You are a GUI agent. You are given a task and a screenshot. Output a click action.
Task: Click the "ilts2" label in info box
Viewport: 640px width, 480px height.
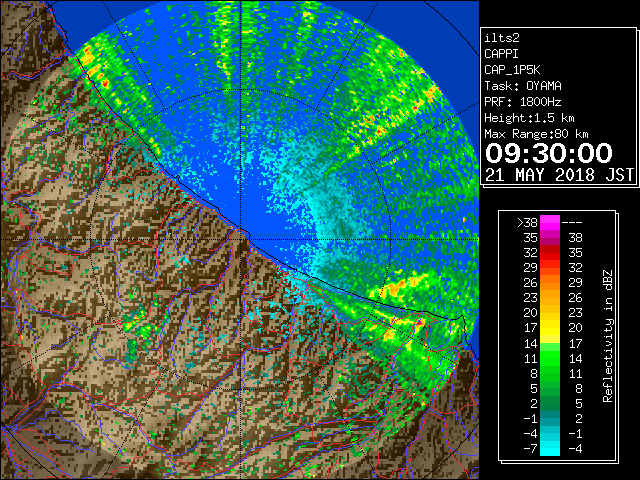[x=502, y=38]
